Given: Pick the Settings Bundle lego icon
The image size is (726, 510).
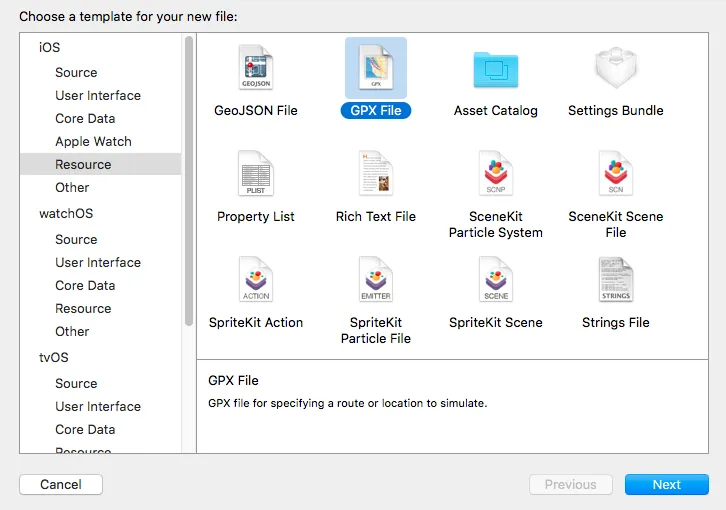Looking at the screenshot, I should coord(616,68).
